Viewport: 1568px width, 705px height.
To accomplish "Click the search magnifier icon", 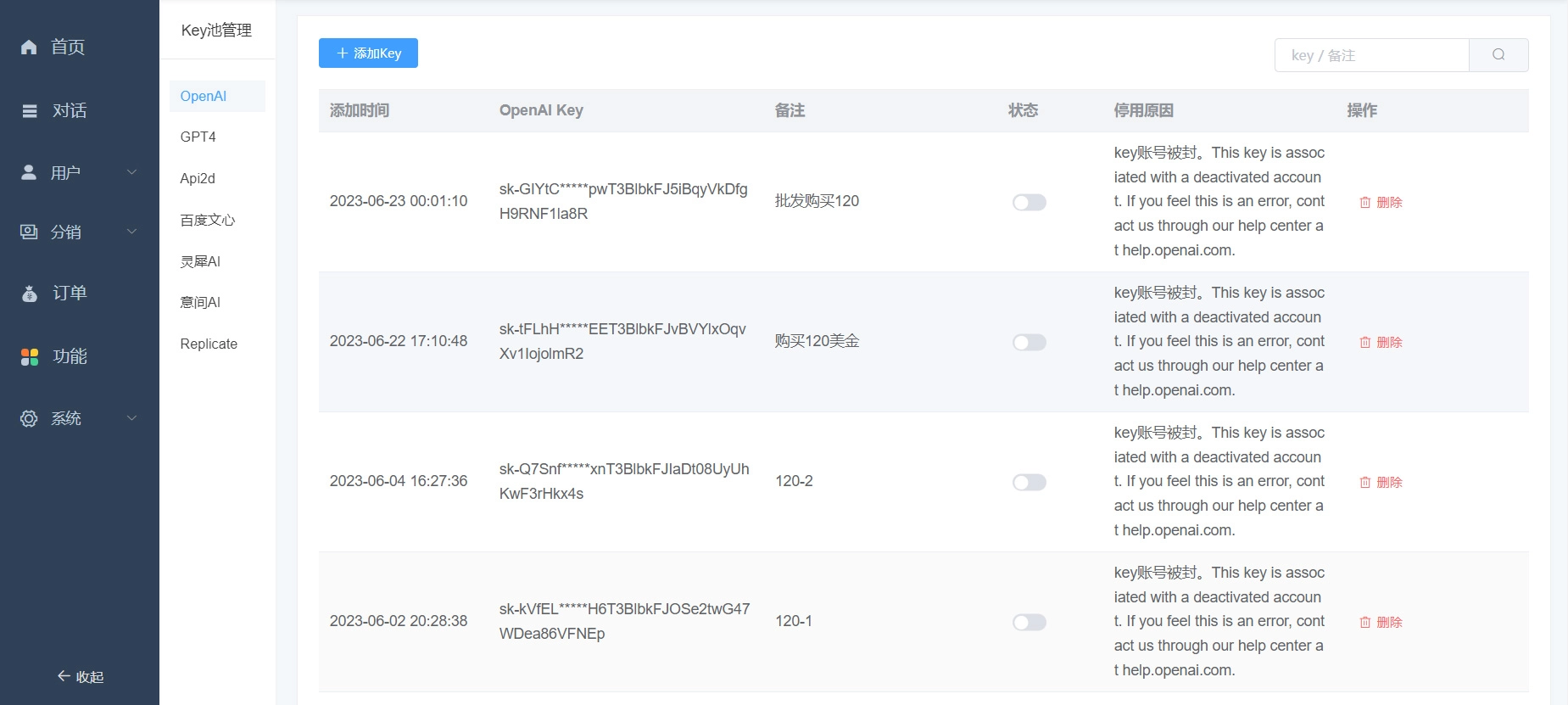I will (x=1498, y=55).
